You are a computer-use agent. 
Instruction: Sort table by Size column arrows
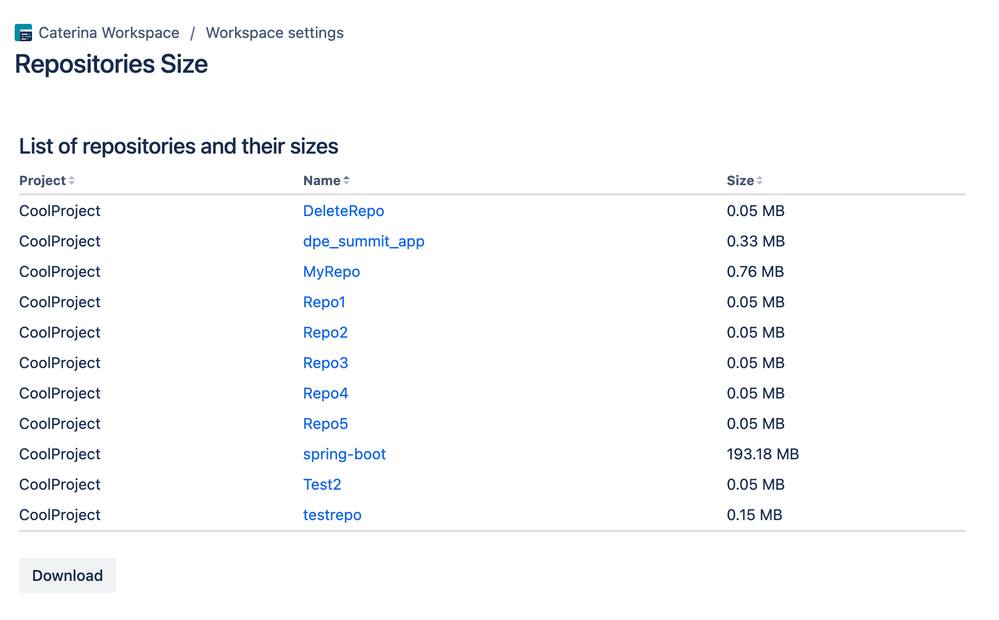[x=760, y=181]
